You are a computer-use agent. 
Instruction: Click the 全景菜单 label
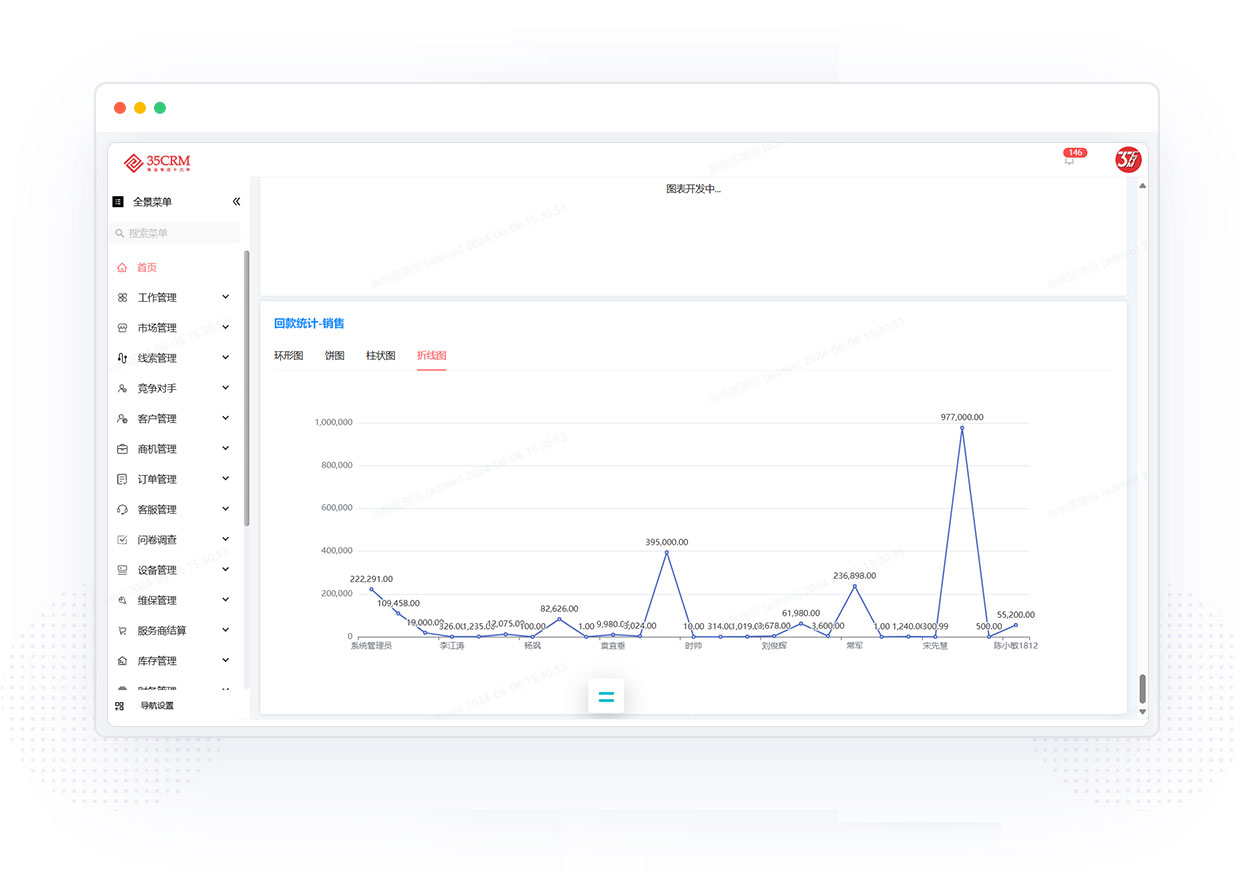152,202
